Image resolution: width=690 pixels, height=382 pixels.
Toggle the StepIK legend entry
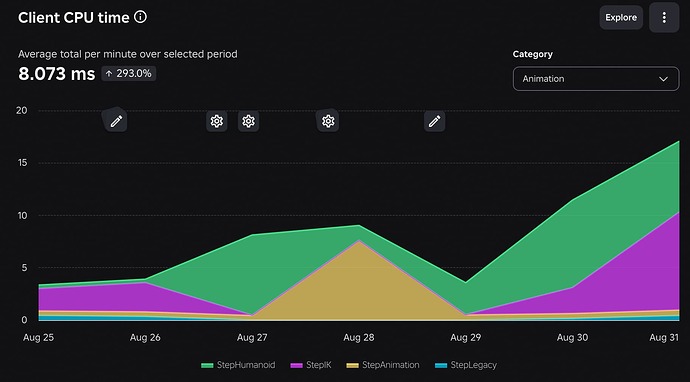[x=311, y=365]
